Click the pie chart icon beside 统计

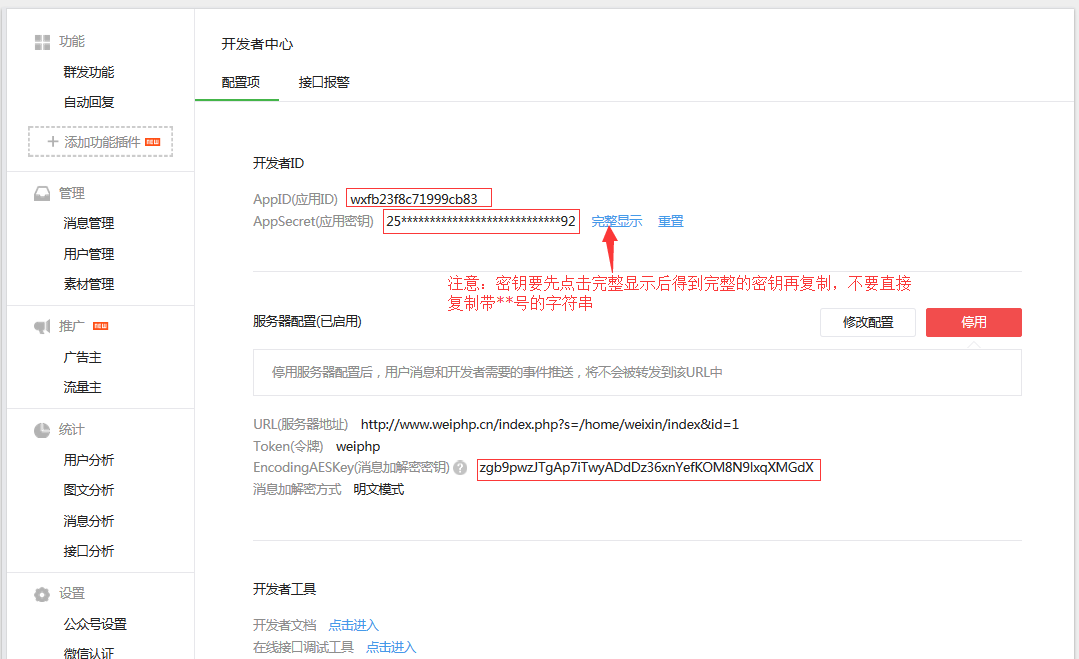40,429
